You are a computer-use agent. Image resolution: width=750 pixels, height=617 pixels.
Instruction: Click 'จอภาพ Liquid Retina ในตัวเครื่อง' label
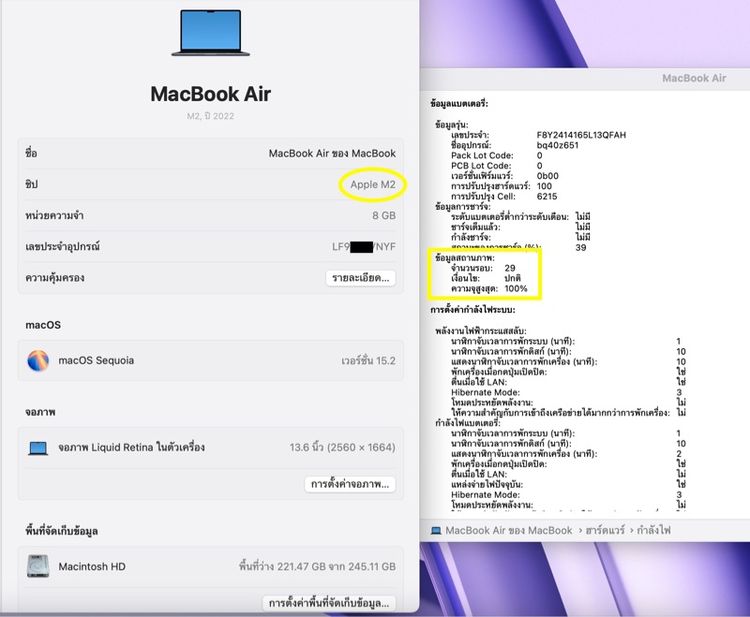132,448
